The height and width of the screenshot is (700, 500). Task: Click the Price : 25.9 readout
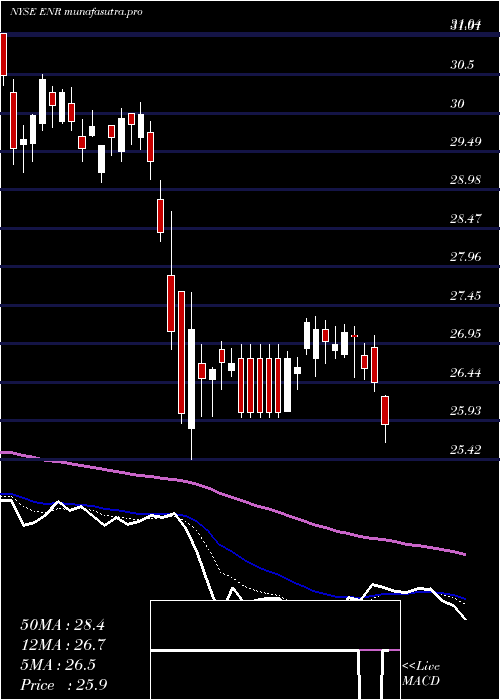pyautogui.click(x=63, y=685)
